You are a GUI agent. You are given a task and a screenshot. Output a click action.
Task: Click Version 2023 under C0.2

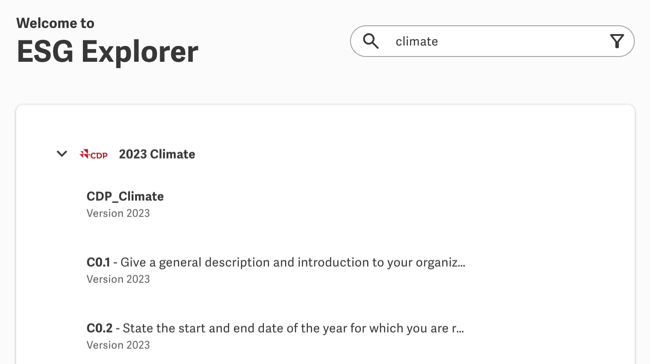(118, 345)
